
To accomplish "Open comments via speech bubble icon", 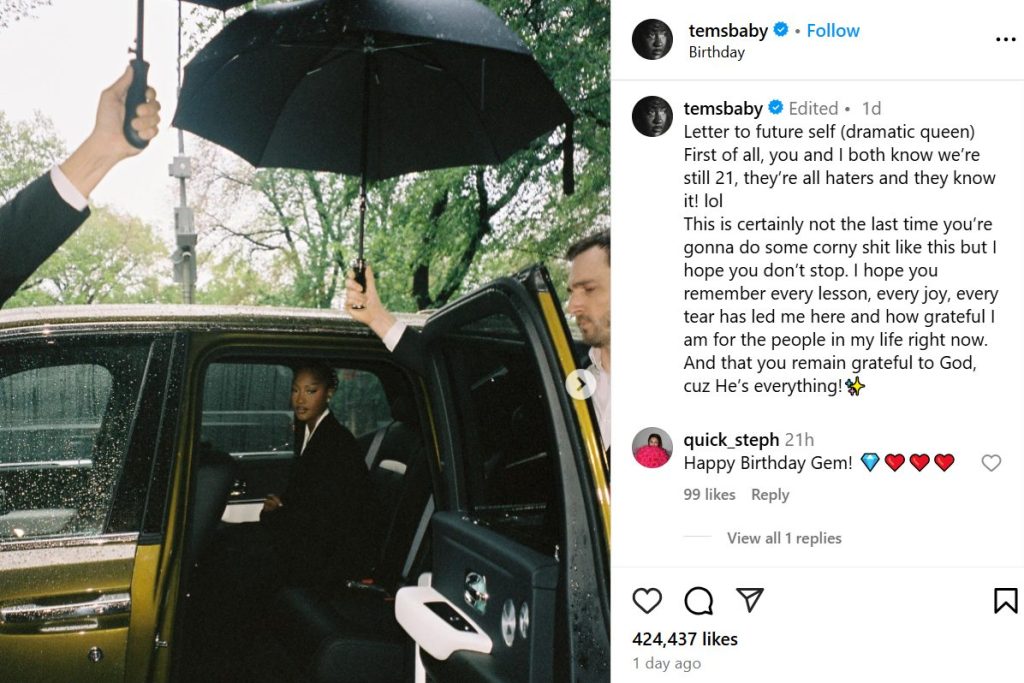I will (x=698, y=600).
